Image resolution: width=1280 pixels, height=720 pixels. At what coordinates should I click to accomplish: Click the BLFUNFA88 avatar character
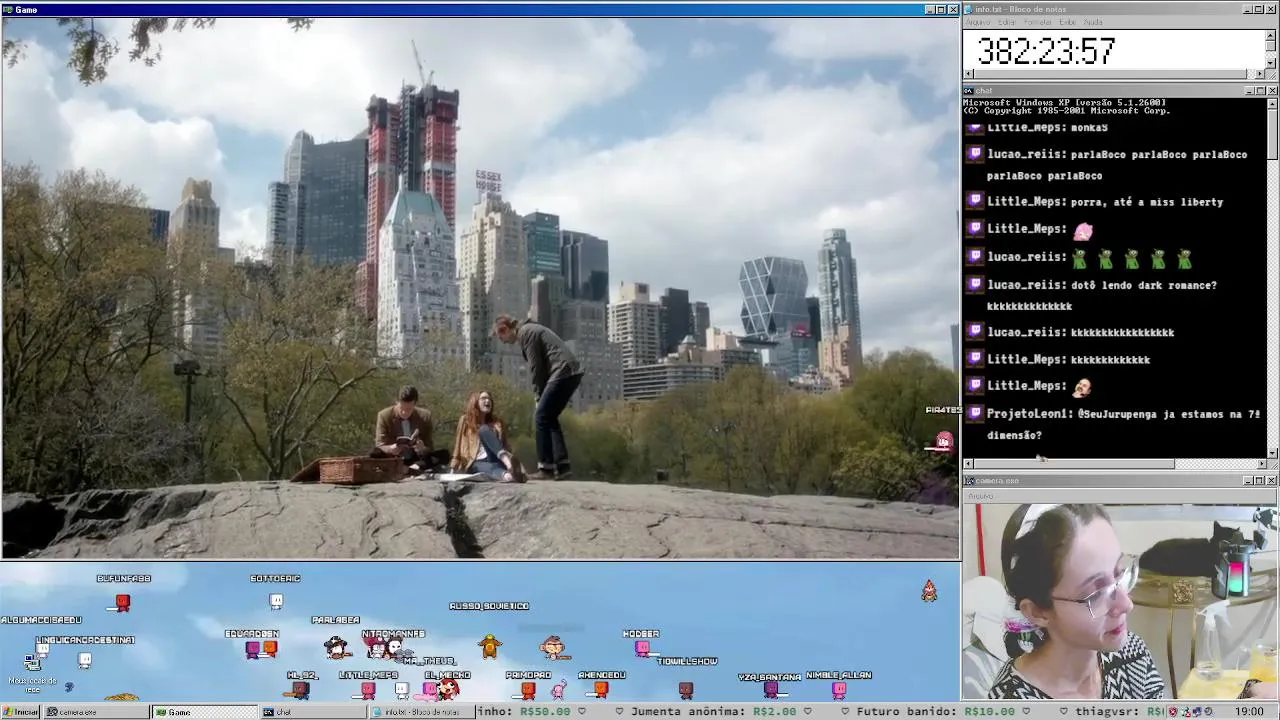[x=123, y=602]
